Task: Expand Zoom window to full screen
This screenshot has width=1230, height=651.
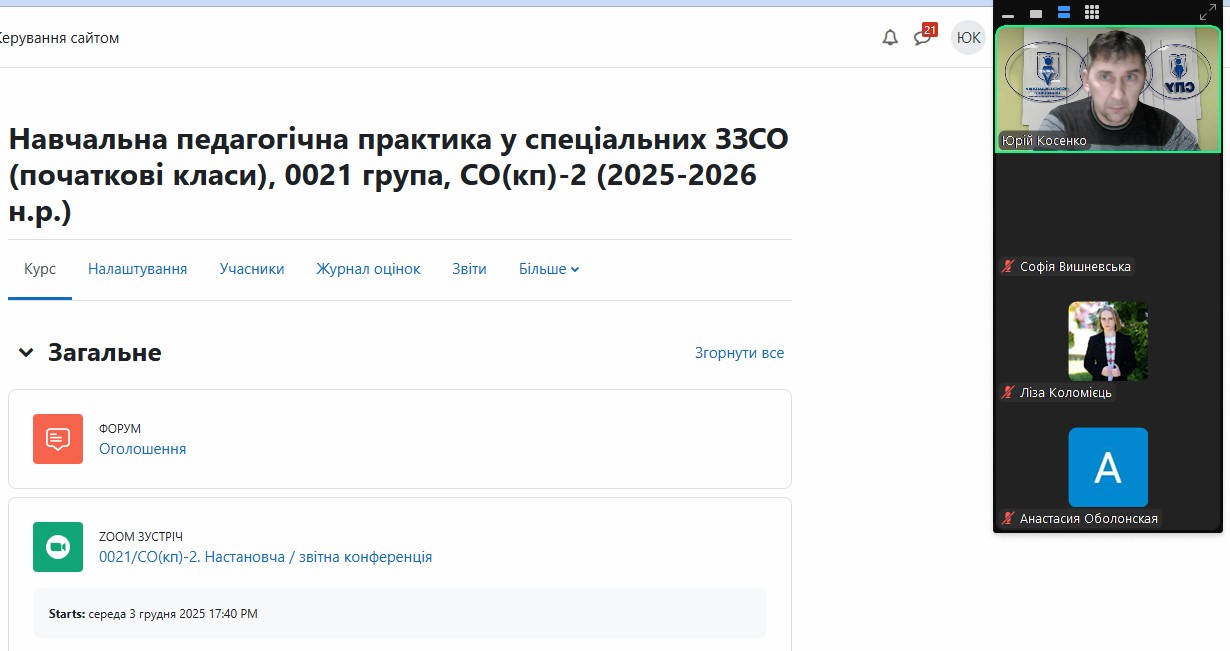Action: [1208, 12]
